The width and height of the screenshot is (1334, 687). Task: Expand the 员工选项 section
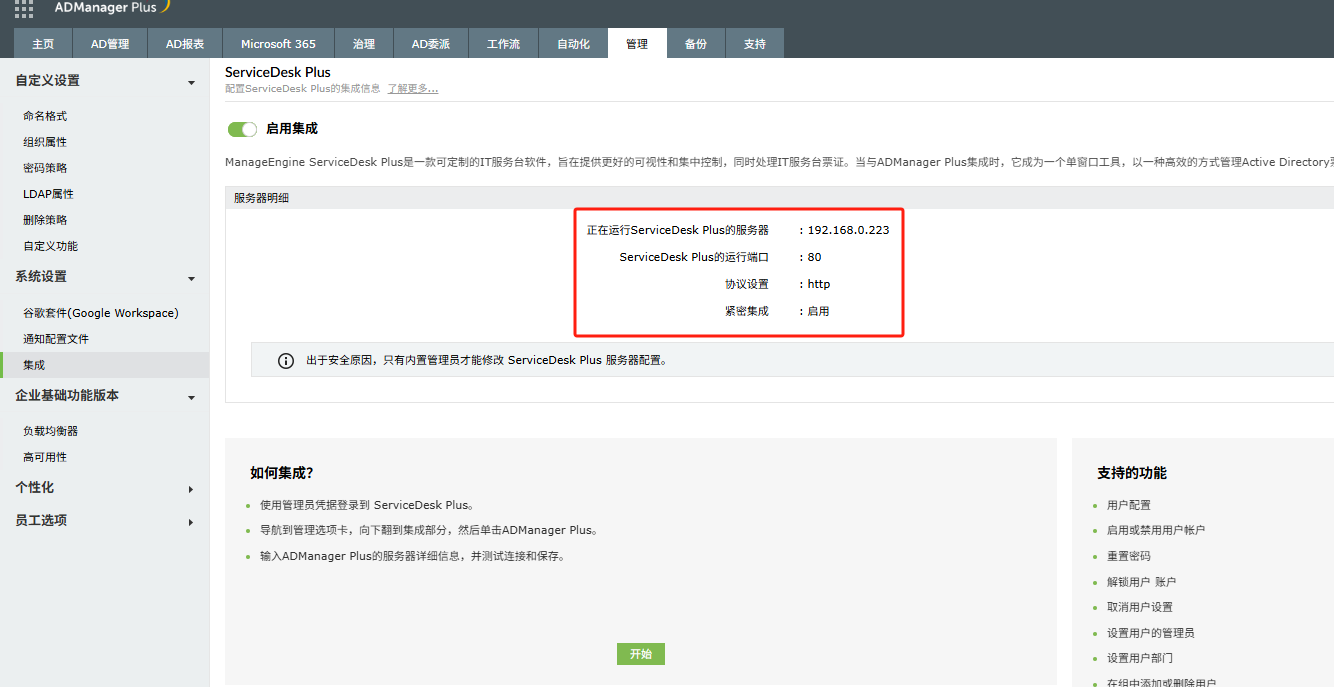pos(191,522)
